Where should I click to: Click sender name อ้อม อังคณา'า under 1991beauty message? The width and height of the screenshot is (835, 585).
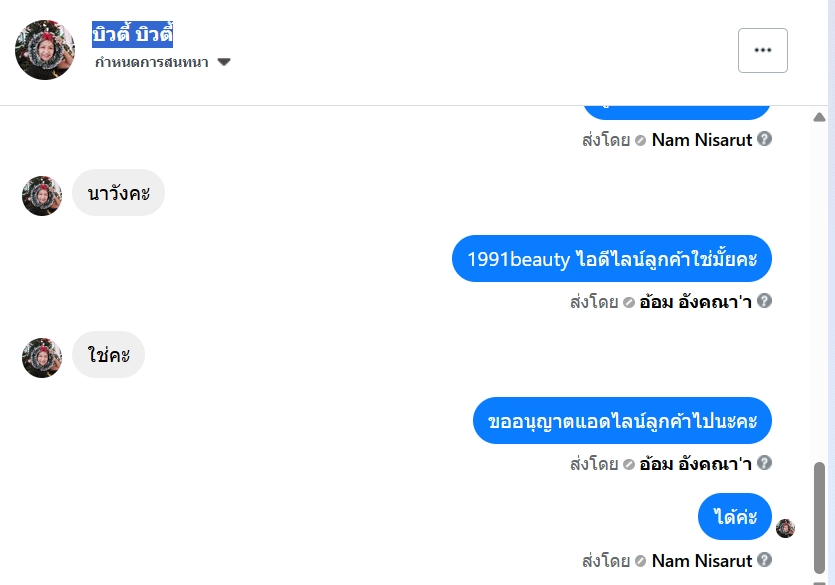click(696, 301)
